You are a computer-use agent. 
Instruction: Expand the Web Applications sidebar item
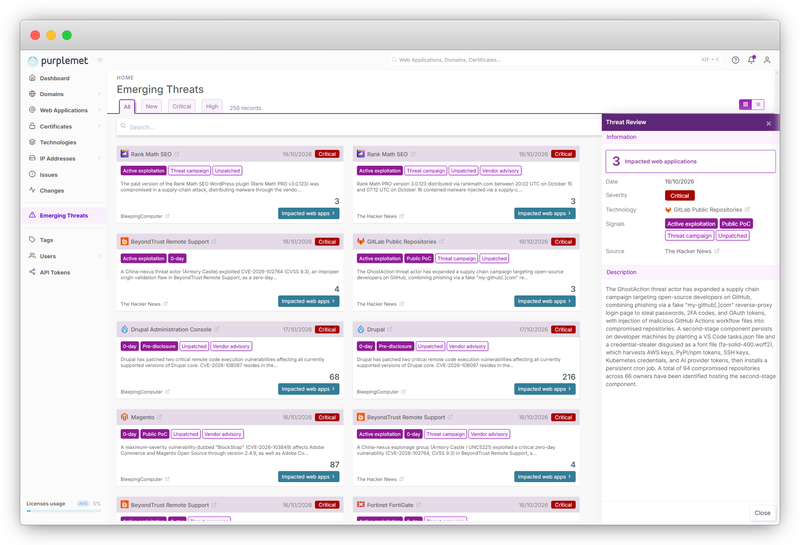[x=99, y=110]
